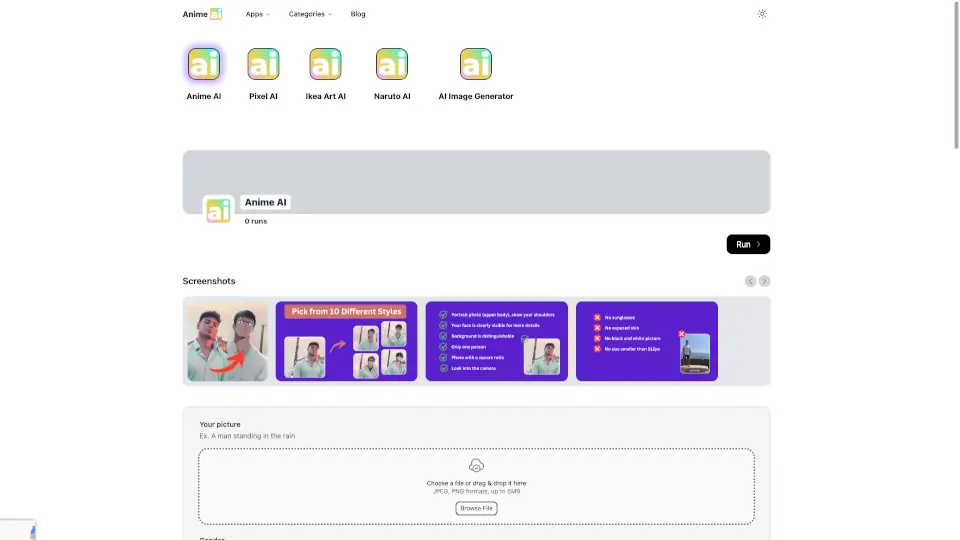Image resolution: width=960 pixels, height=540 pixels.
Task: Click the Anime AI profile avatar icon
Action: point(218,210)
